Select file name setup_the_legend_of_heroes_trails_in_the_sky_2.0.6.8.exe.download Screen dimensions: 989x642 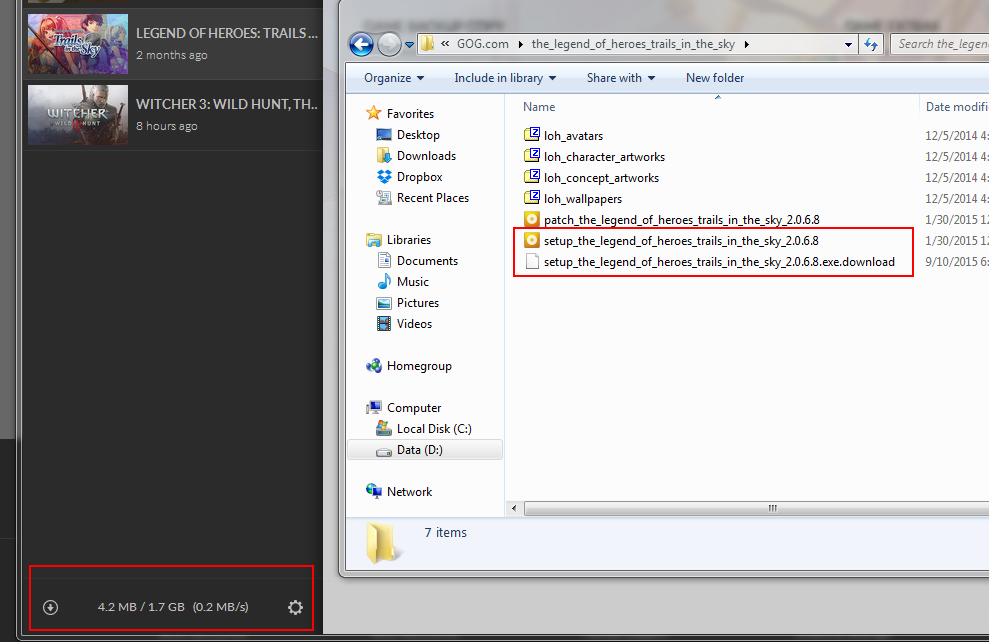[719, 262]
